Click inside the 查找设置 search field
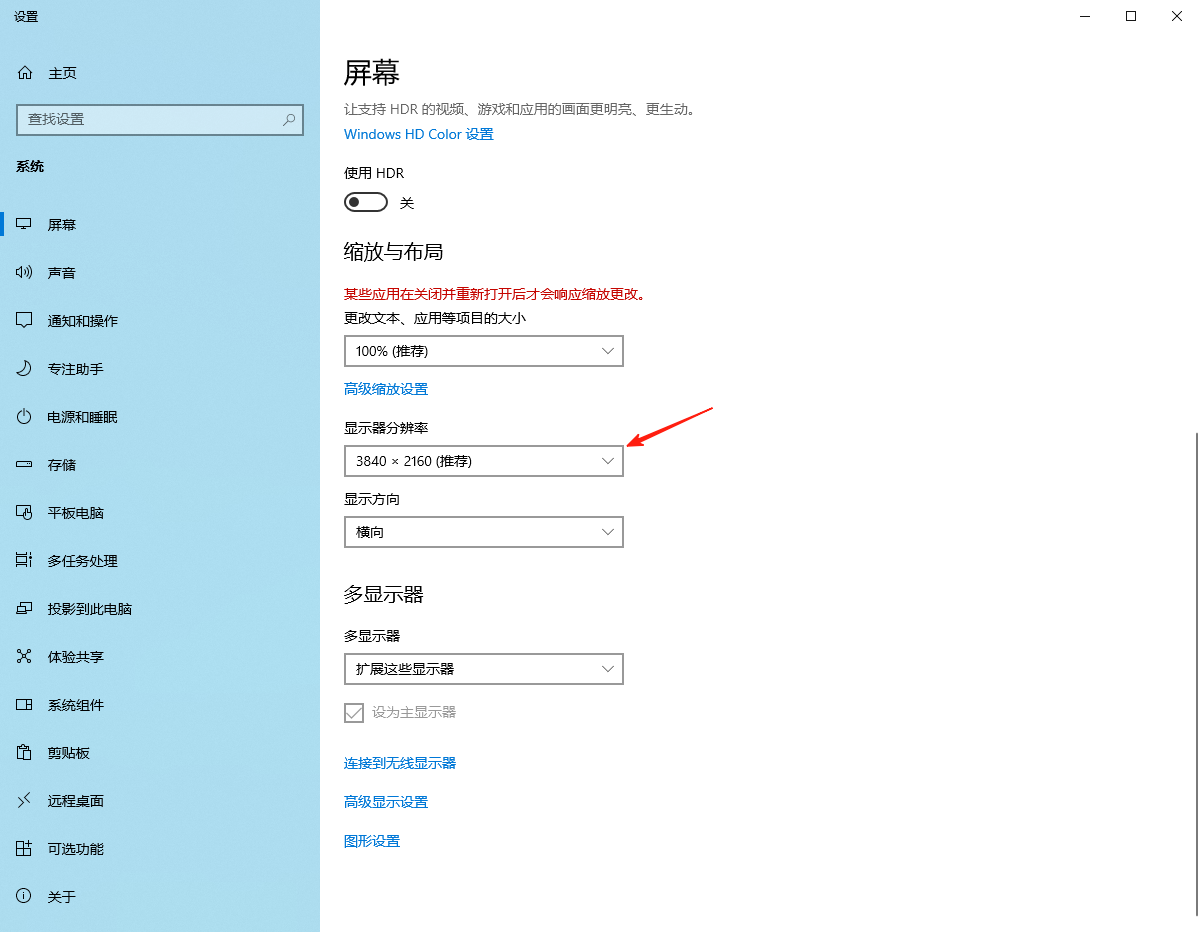The height and width of the screenshot is (932, 1200). click(150, 120)
